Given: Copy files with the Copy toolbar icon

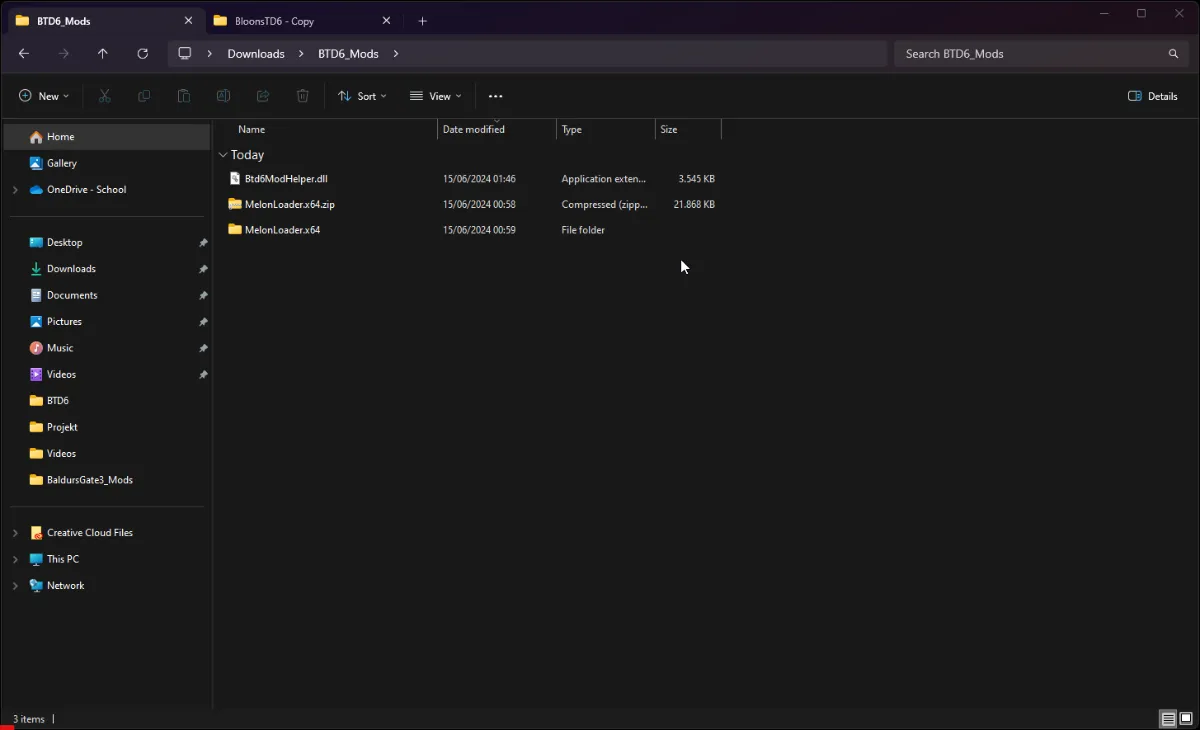Looking at the screenshot, I should (x=143, y=95).
